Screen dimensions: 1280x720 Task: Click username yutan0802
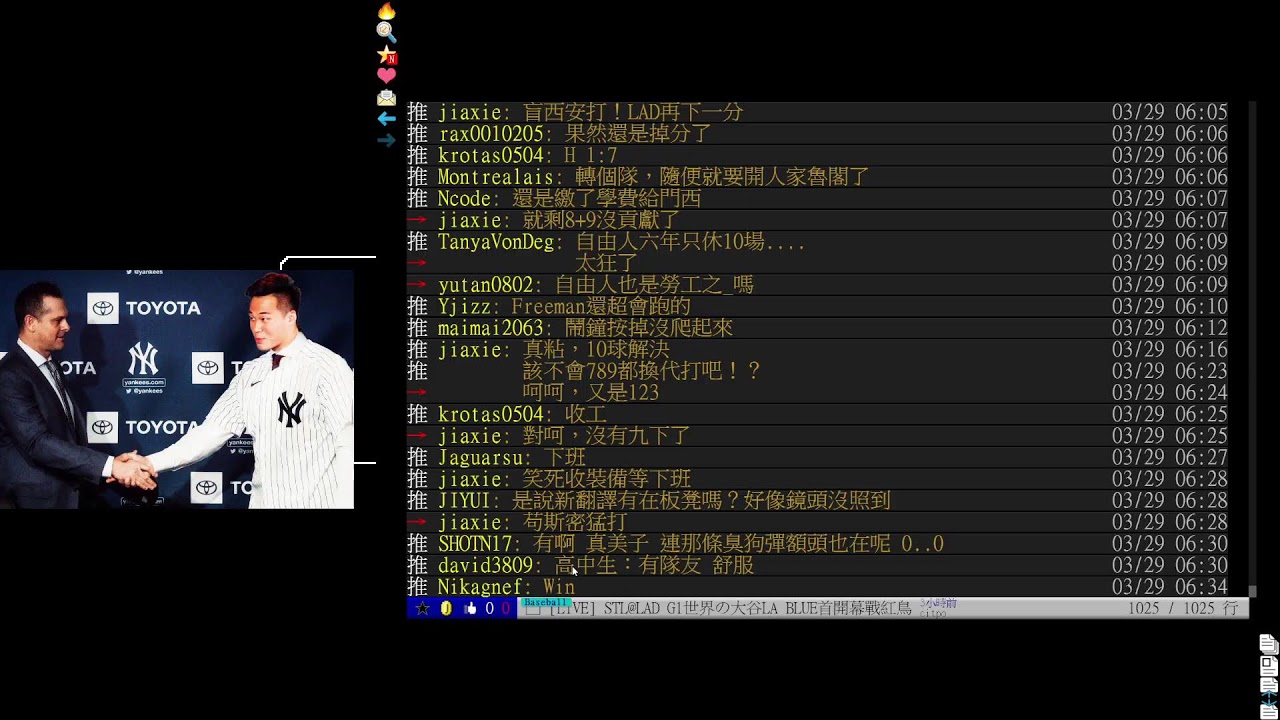tap(485, 285)
